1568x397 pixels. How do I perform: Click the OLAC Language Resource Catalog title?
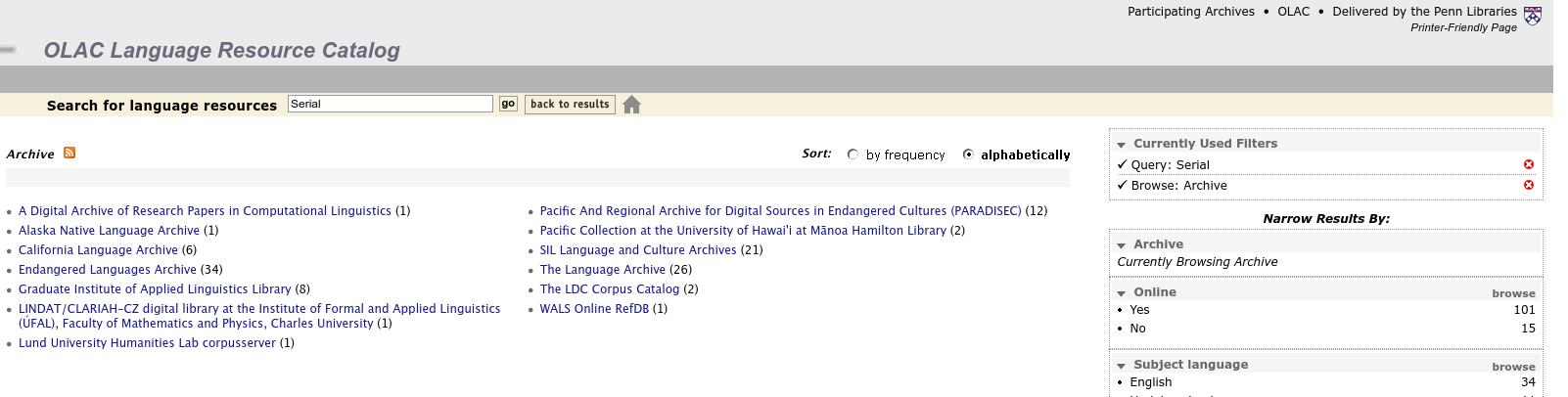[222, 50]
